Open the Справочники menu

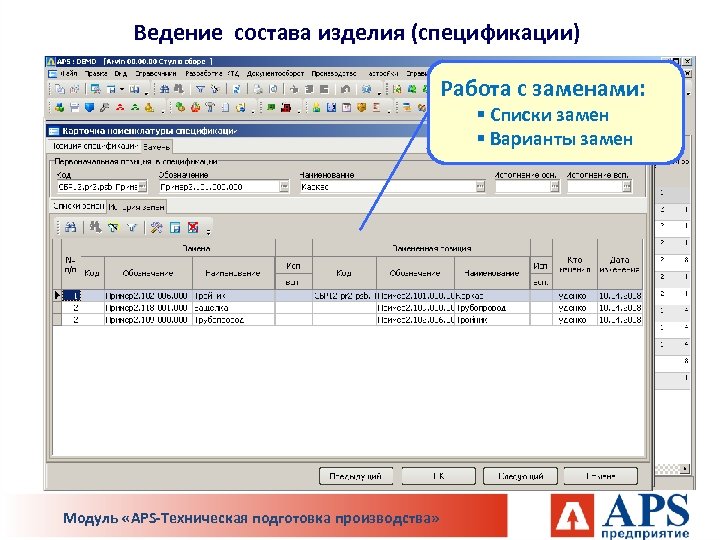(x=156, y=73)
